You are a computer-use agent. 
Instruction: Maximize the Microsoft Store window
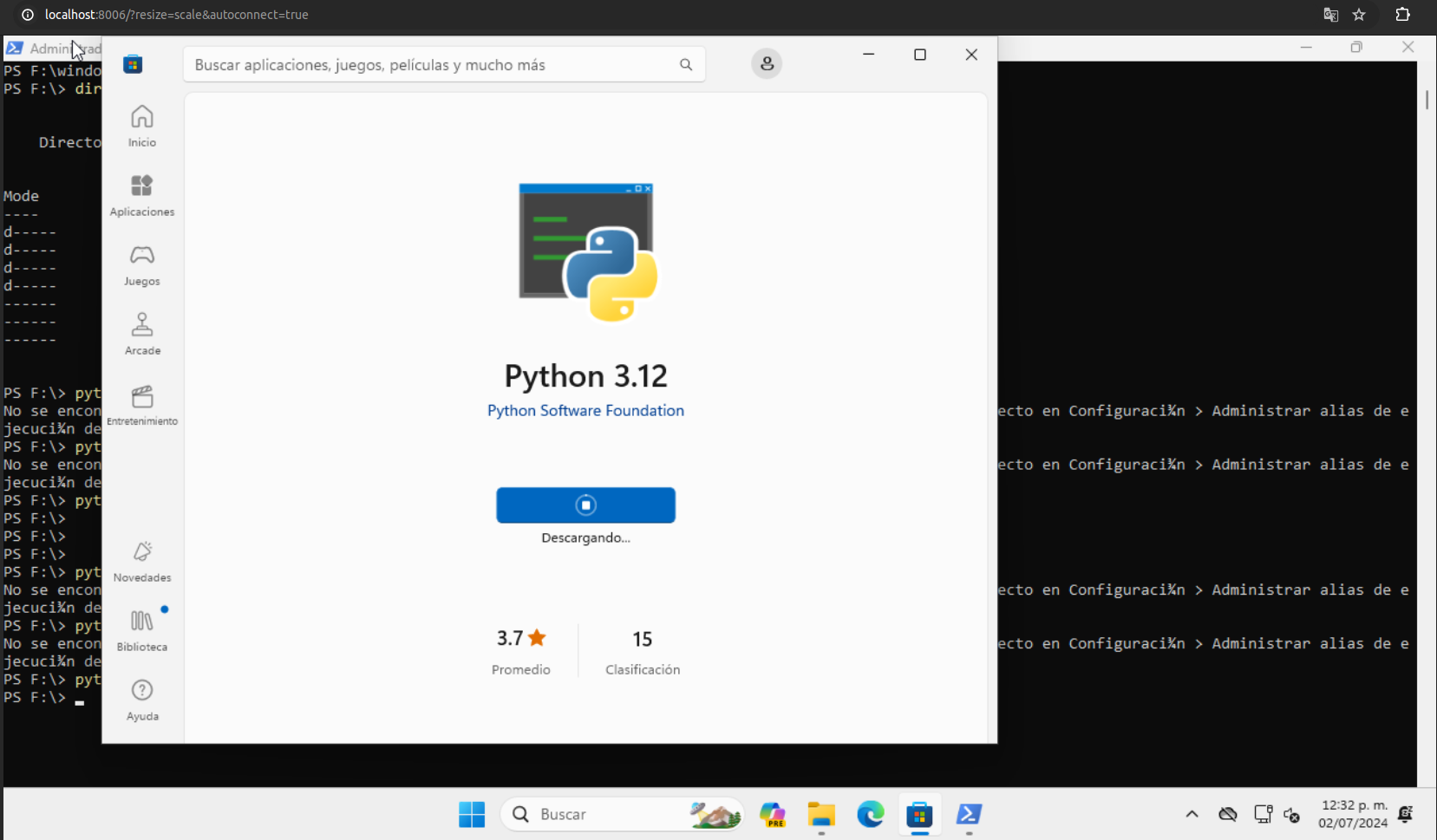tap(920, 55)
